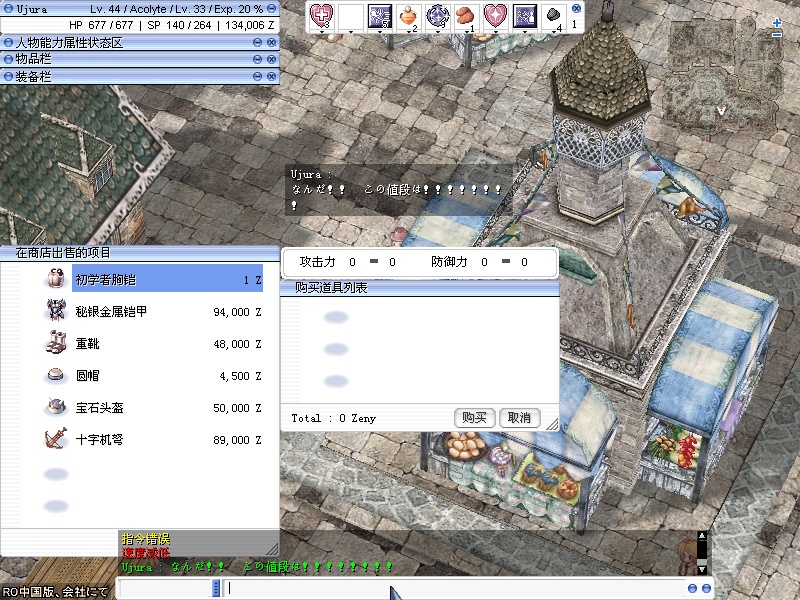Select the 圆帽 item name

87,376
